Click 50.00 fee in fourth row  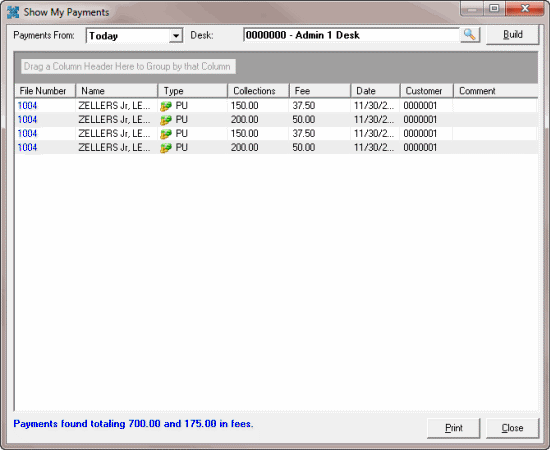click(304, 148)
